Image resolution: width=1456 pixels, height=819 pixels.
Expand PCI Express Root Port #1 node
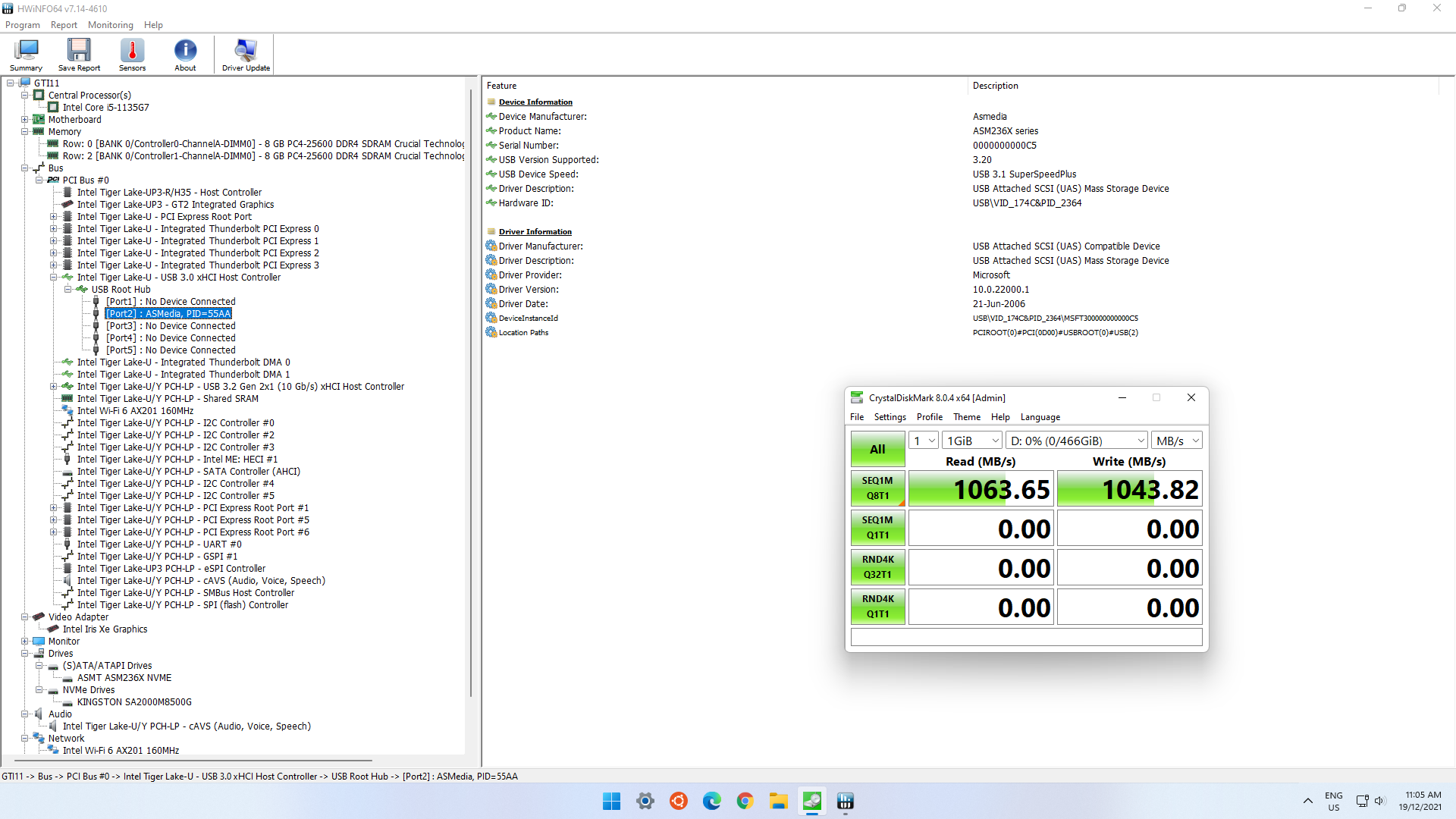tap(54, 508)
